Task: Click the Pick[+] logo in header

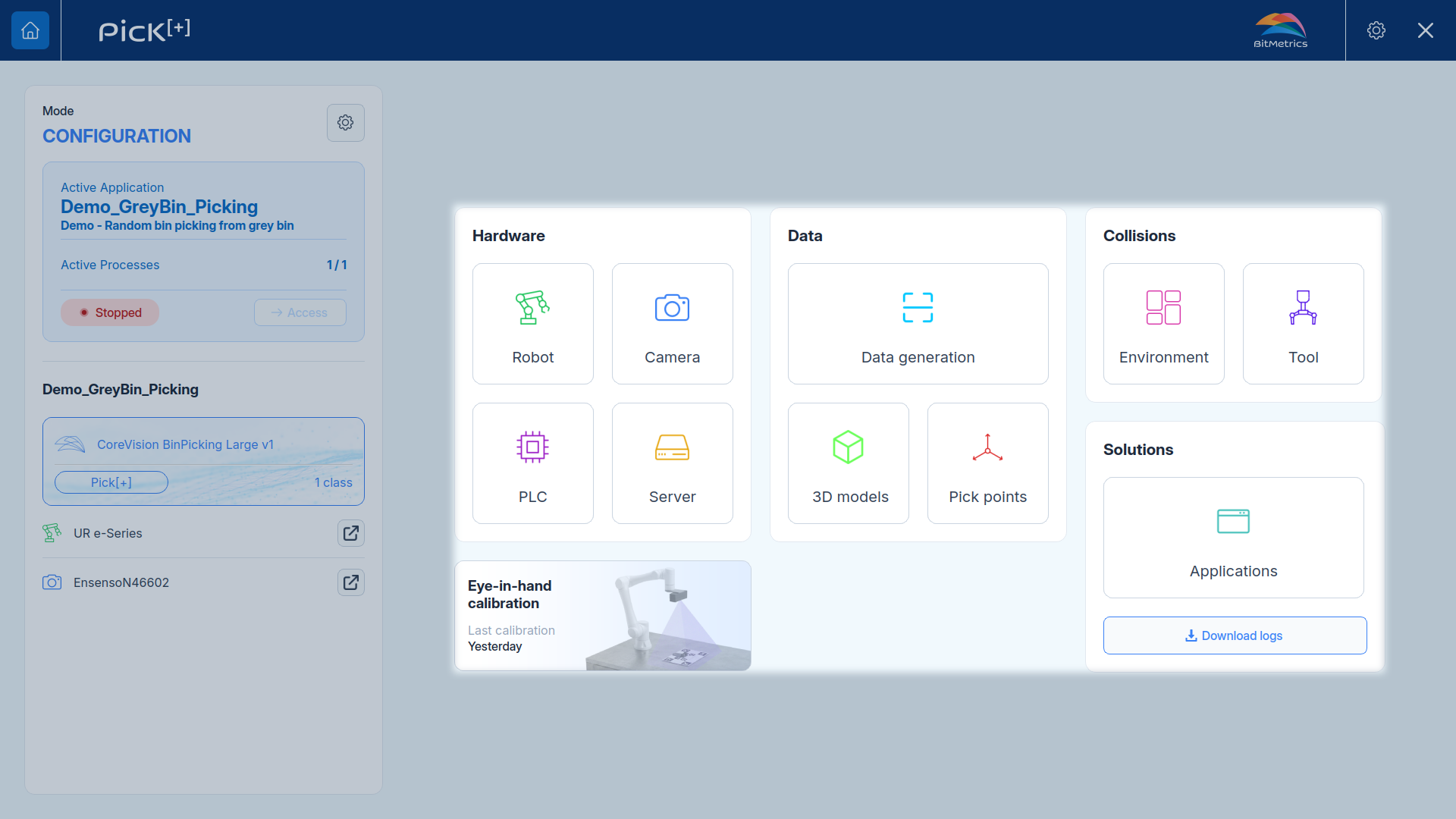Action: (x=145, y=30)
